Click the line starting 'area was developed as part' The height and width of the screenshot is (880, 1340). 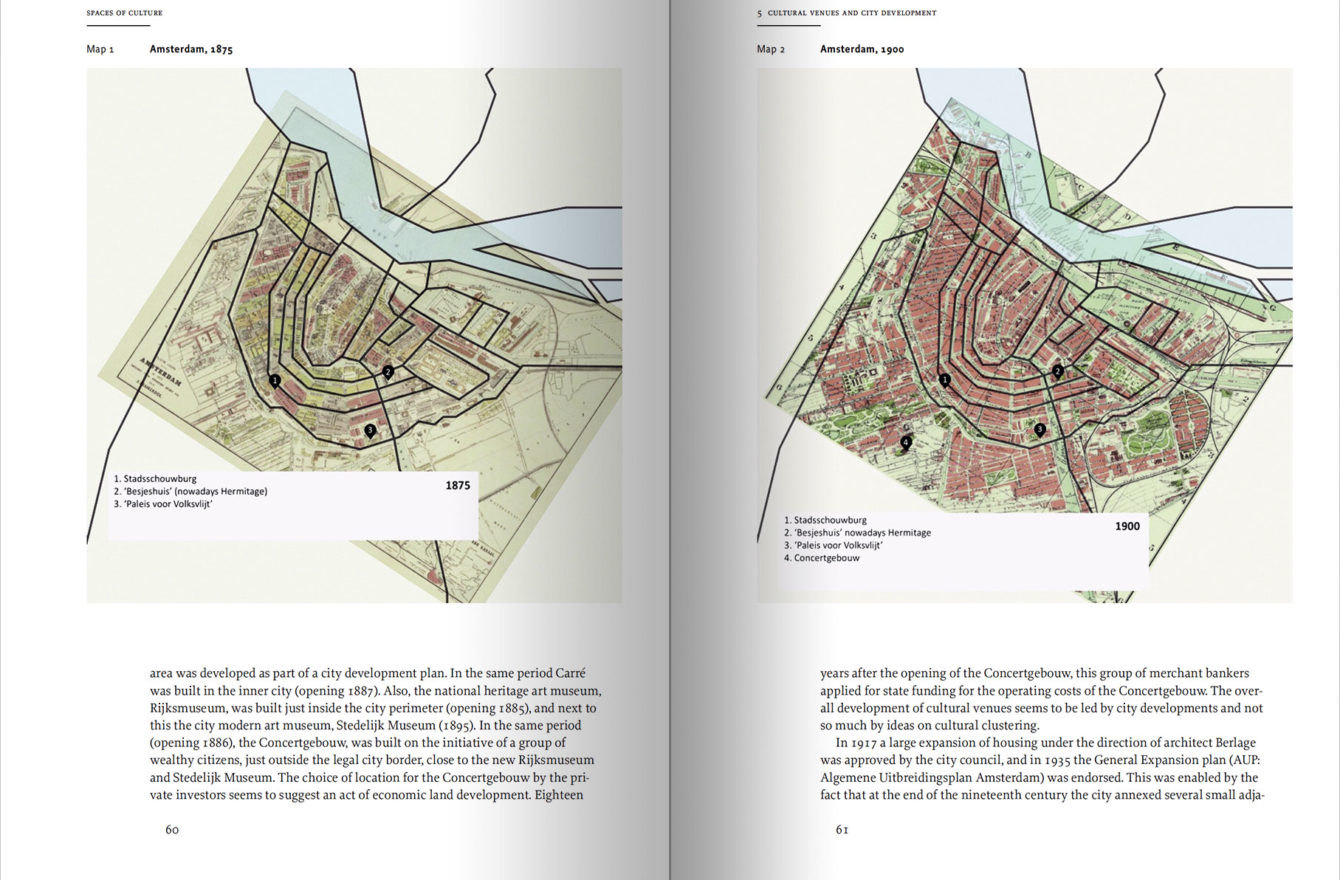367,673
